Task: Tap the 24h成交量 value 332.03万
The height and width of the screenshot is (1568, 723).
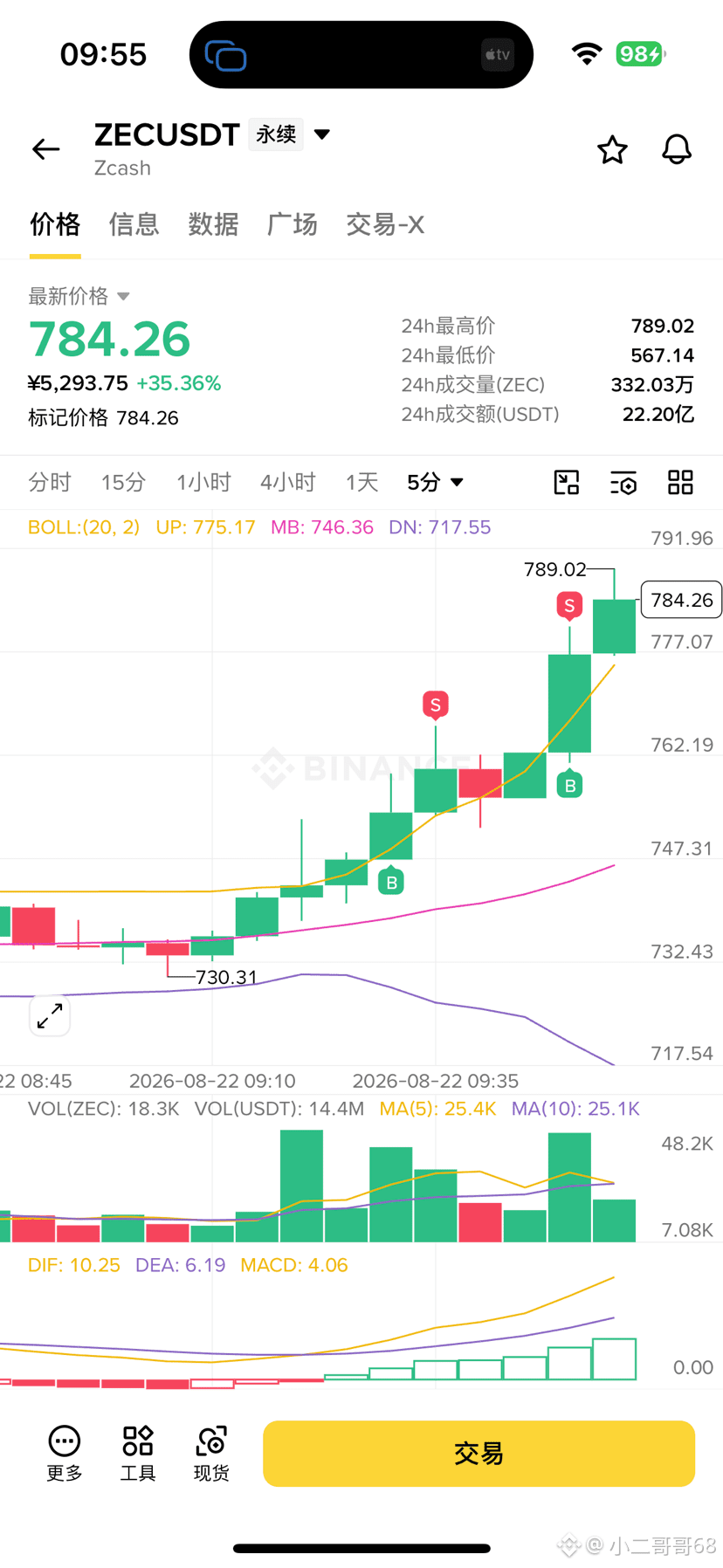Action: (x=652, y=385)
